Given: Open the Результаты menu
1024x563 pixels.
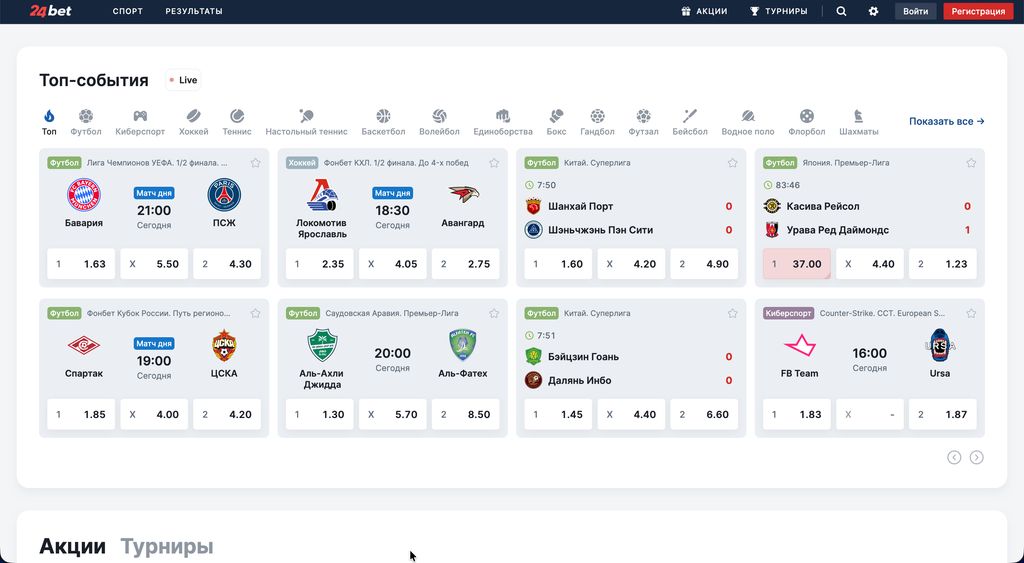Looking at the screenshot, I should coord(194,11).
